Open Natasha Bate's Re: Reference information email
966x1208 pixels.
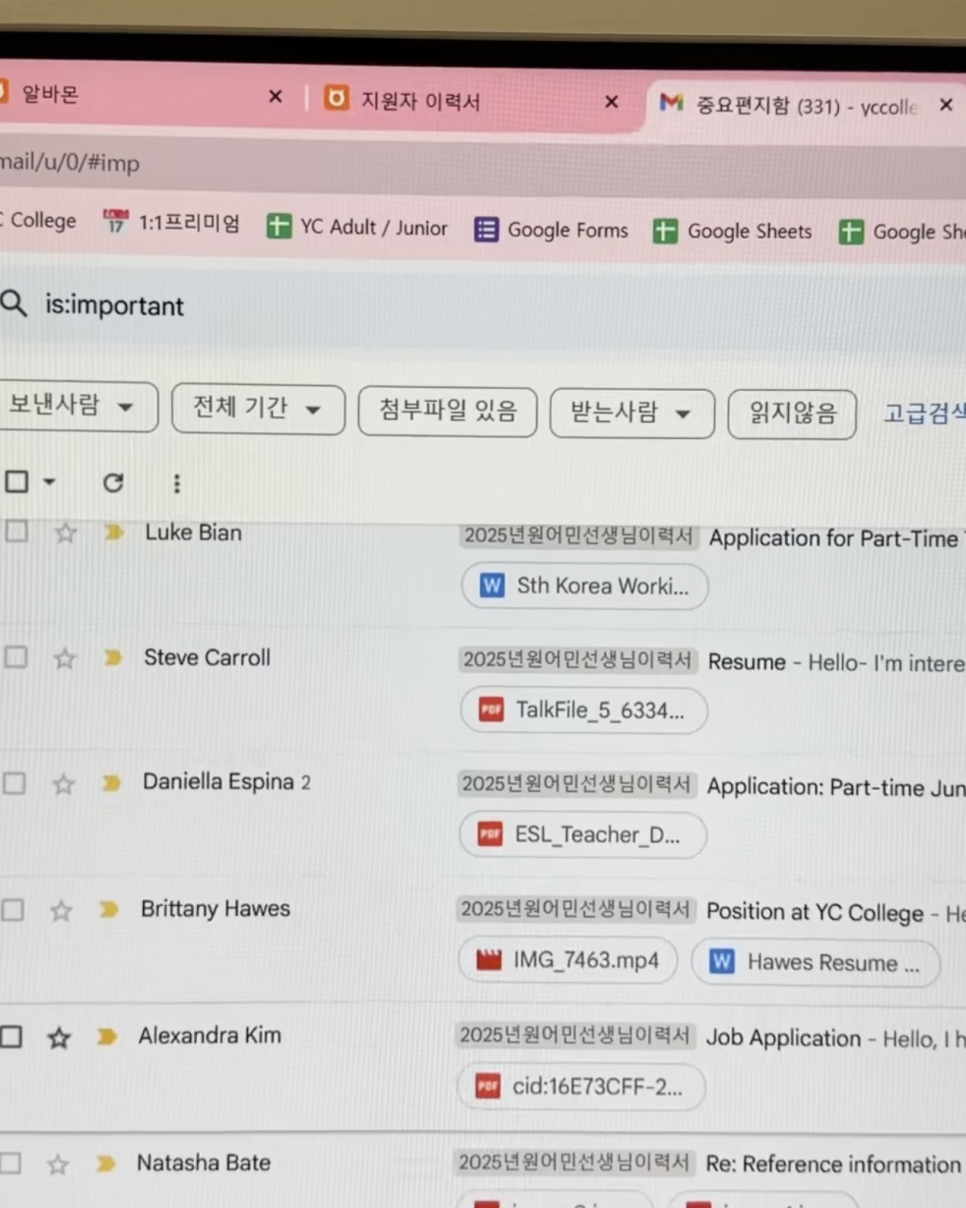[x=836, y=1164]
